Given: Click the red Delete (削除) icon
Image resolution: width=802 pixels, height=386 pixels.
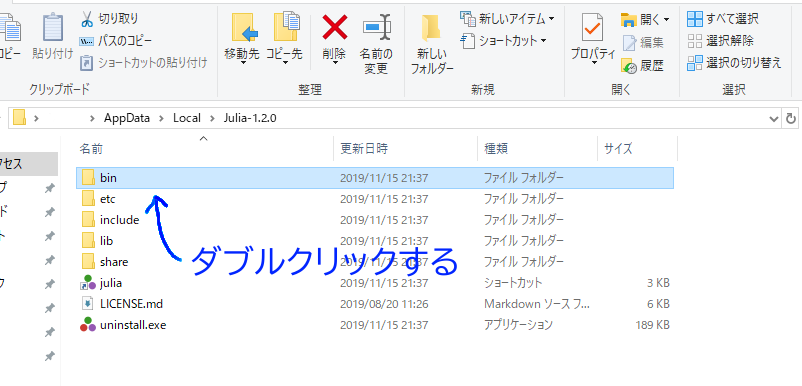Looking at the screenshot, I should 335,27.
